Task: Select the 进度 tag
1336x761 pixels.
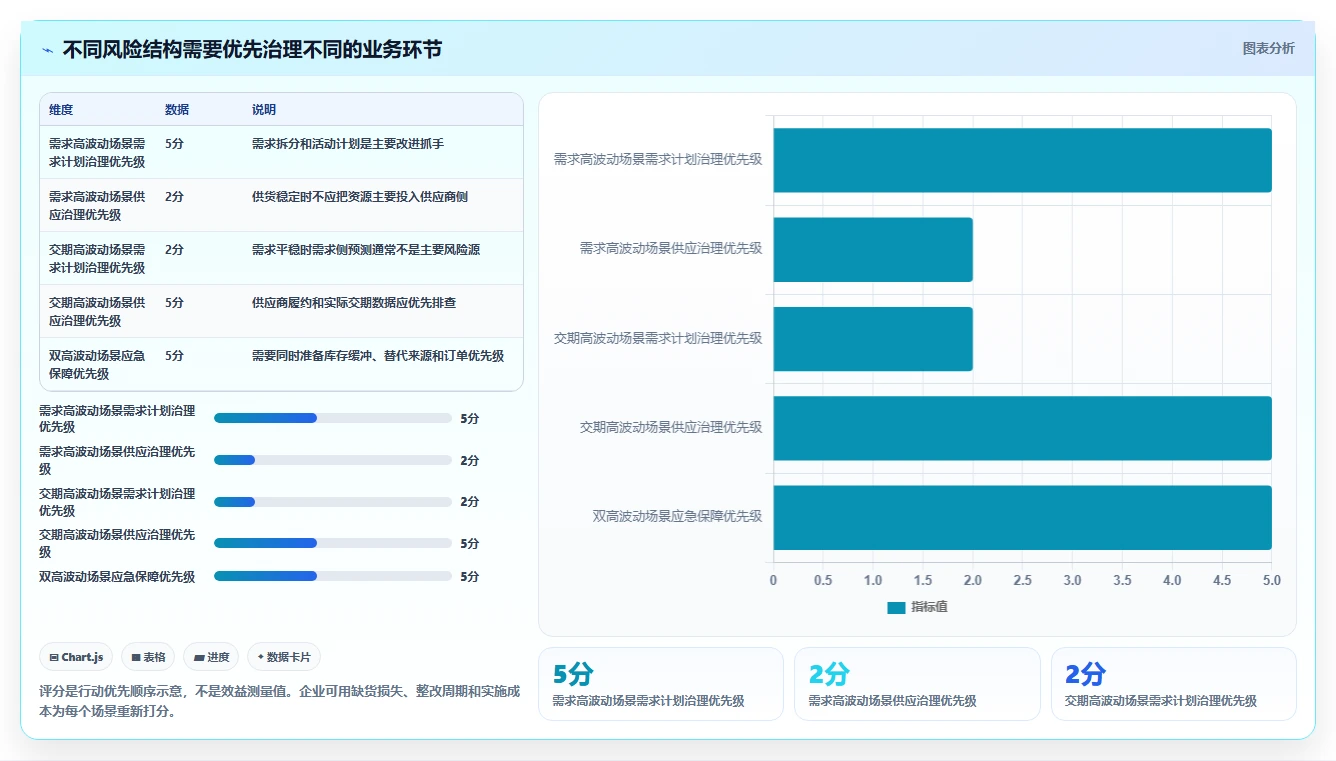Action: pyautogui.click(x=211, y=657)
